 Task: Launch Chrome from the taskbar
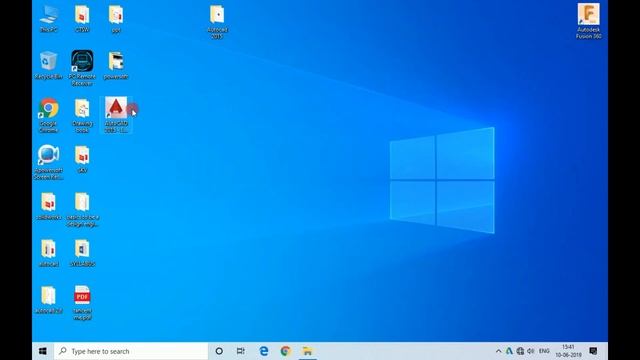coord(285,351)
